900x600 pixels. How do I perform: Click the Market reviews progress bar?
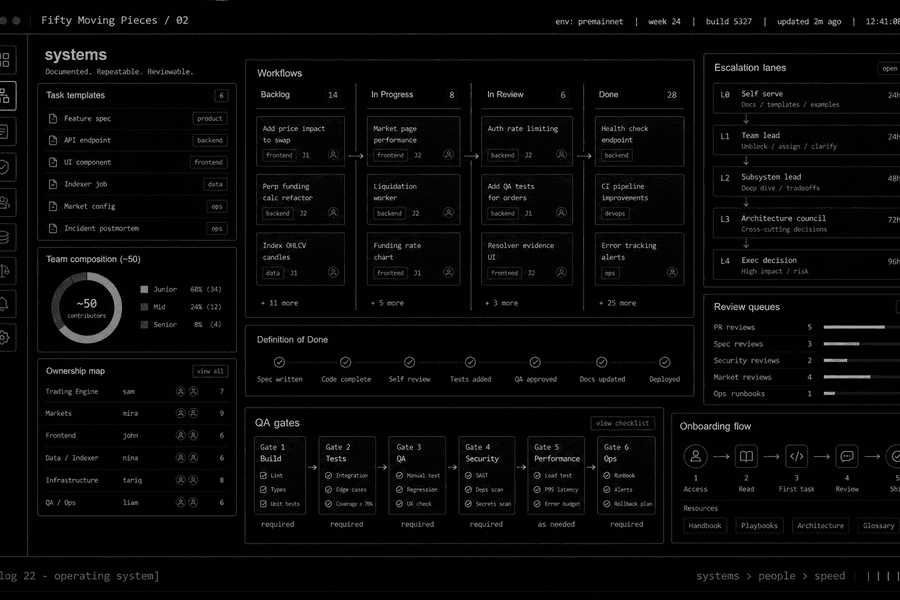point(861,377)
